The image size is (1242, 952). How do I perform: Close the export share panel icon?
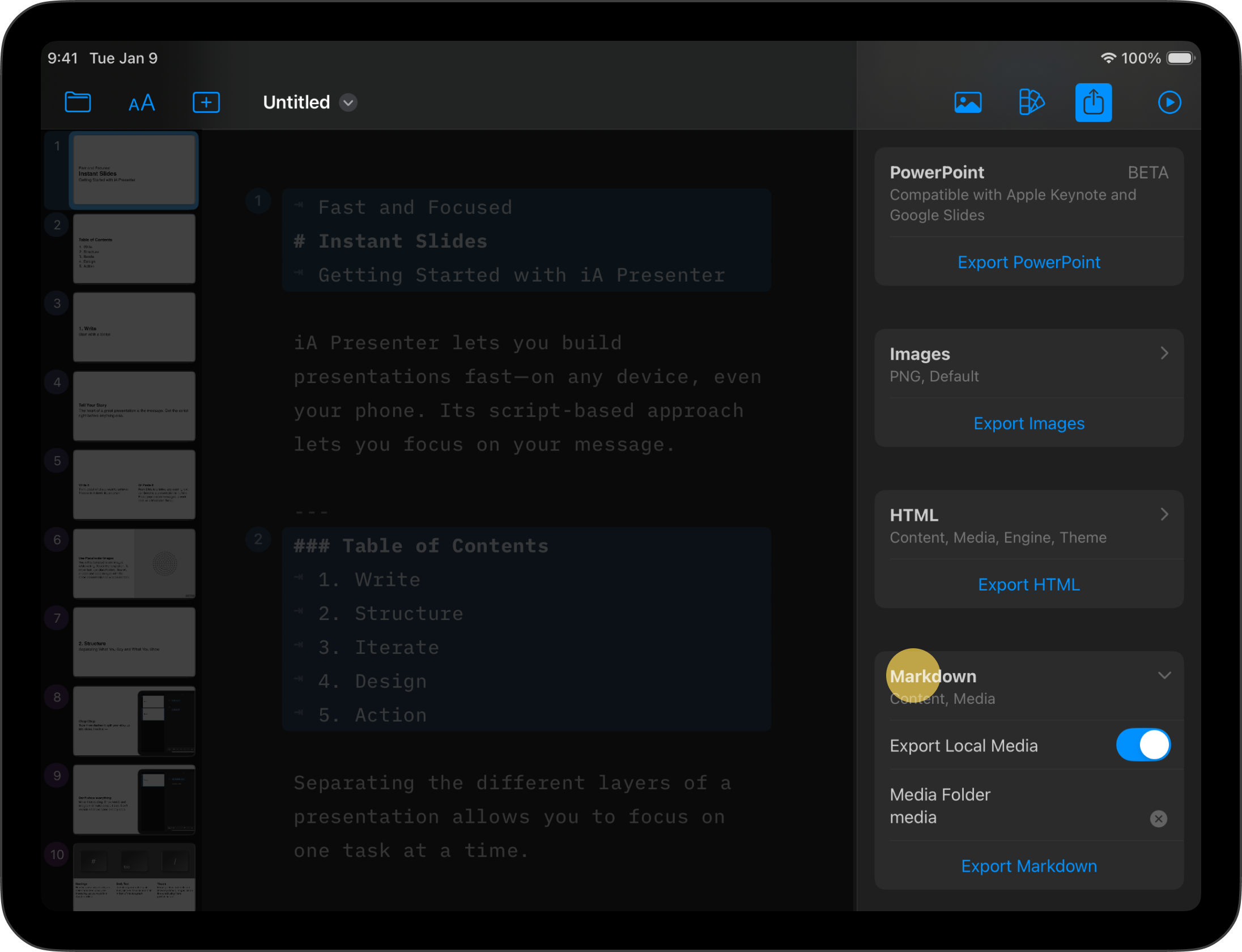pyautogui.click(x=1093, y=103)
